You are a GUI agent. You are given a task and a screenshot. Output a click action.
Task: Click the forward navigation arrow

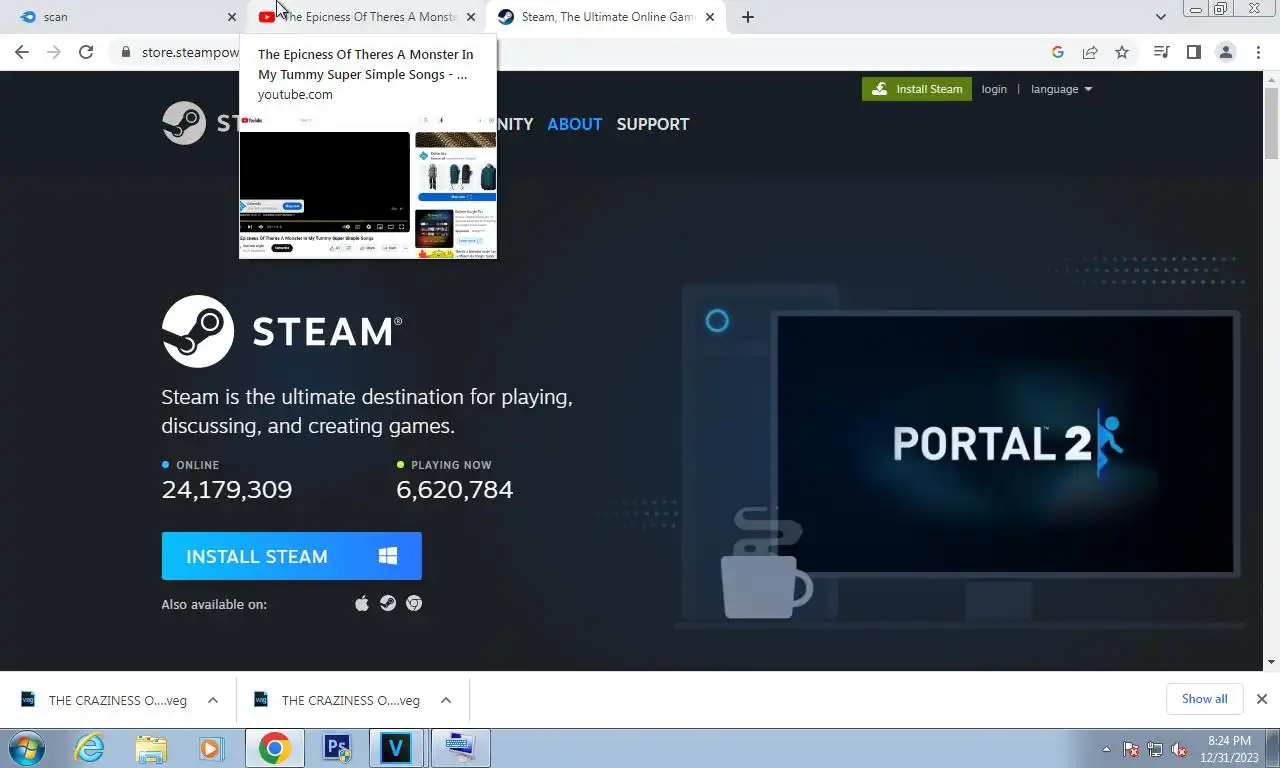(x=54, y=53)
